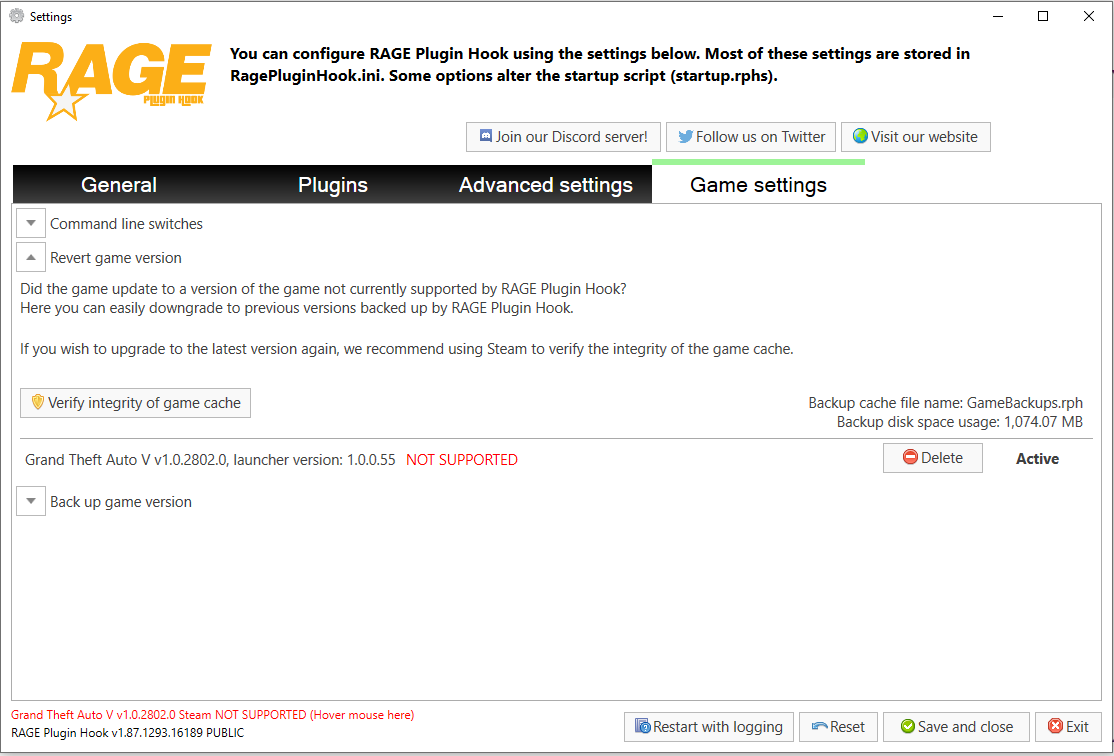Click the Exit button
Screen dimensions: 1114x756
1069,727
